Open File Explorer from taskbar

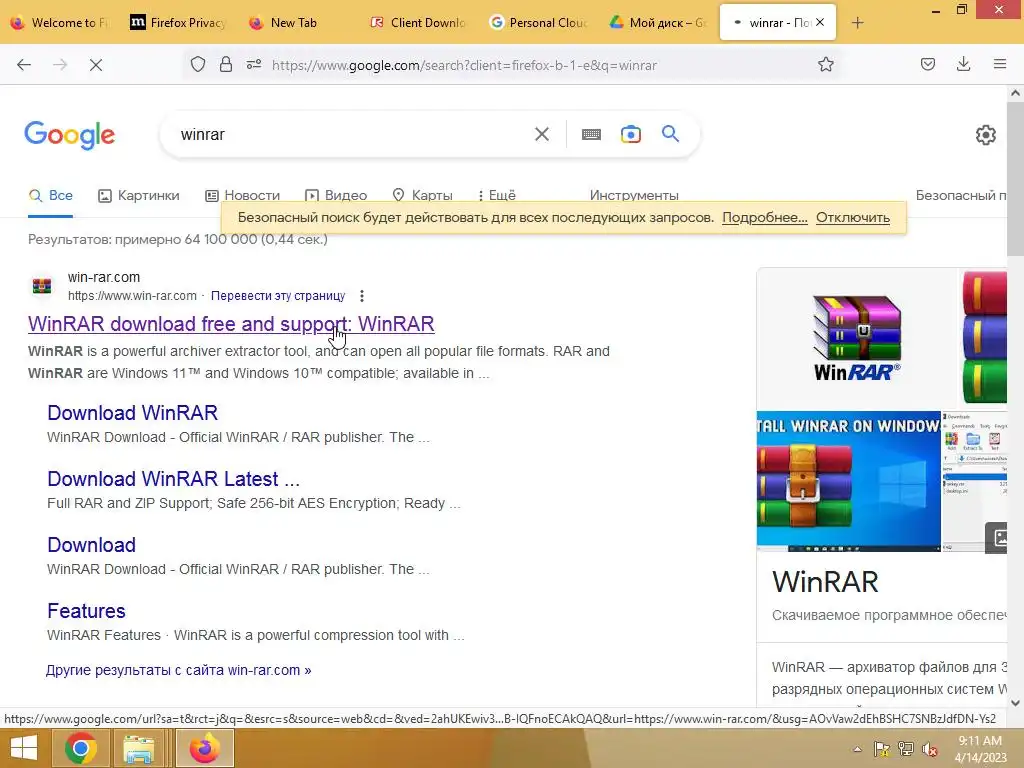139,748
